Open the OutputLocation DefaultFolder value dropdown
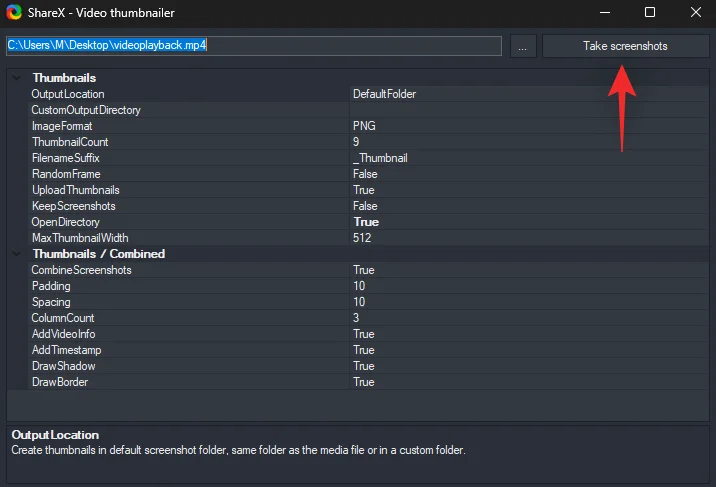The image size is (716, 487). pos(528,94)
